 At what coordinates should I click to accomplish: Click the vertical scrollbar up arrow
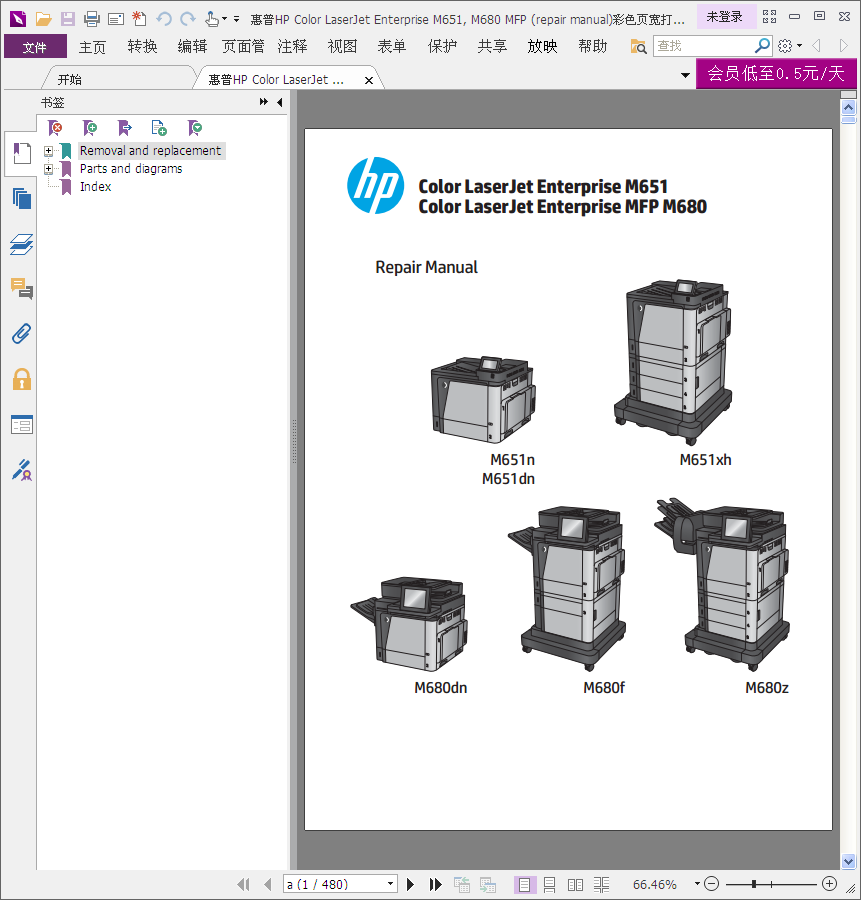click(x=848, y=108)
